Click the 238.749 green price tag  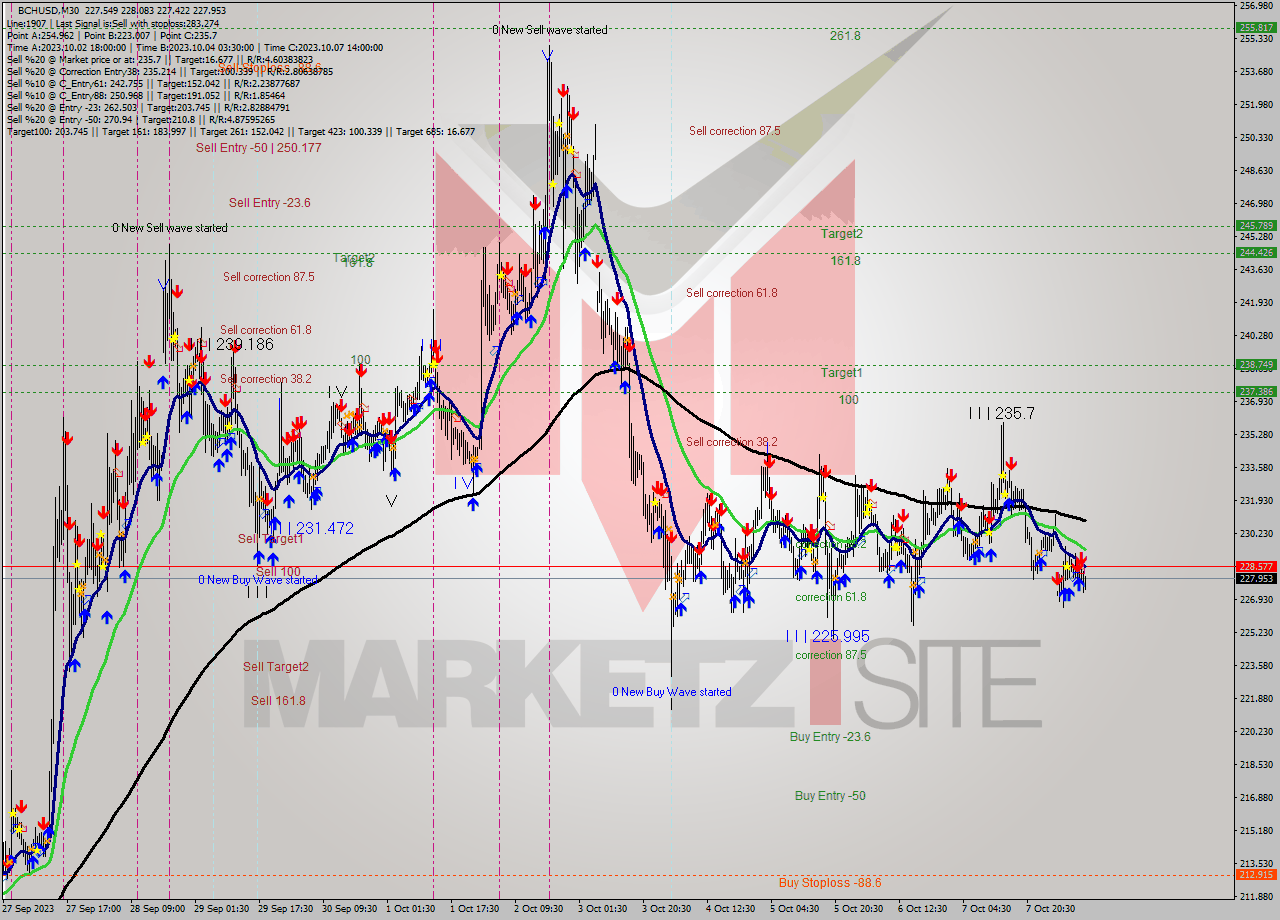[x=1256, y=365]
